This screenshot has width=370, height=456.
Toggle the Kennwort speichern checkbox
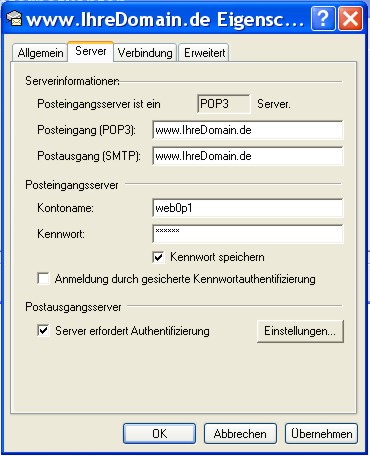(159, 257)
